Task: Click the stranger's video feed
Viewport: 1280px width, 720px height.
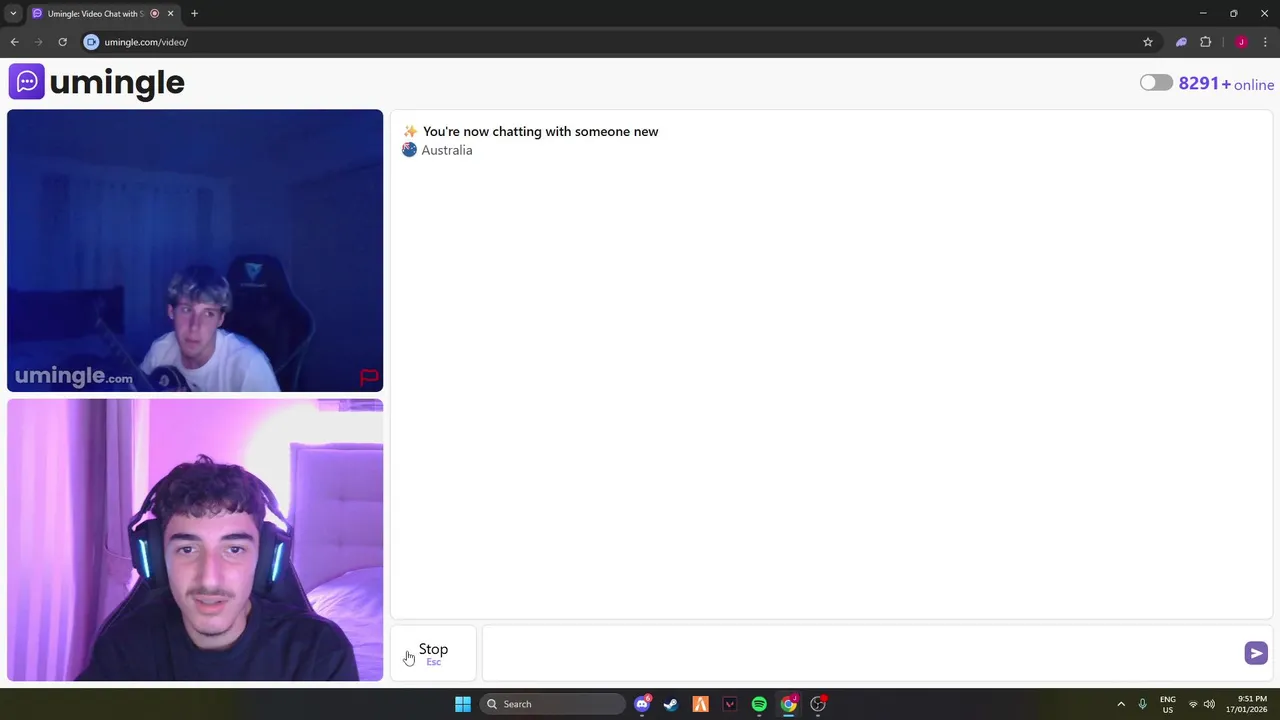Action: (195, 250)
